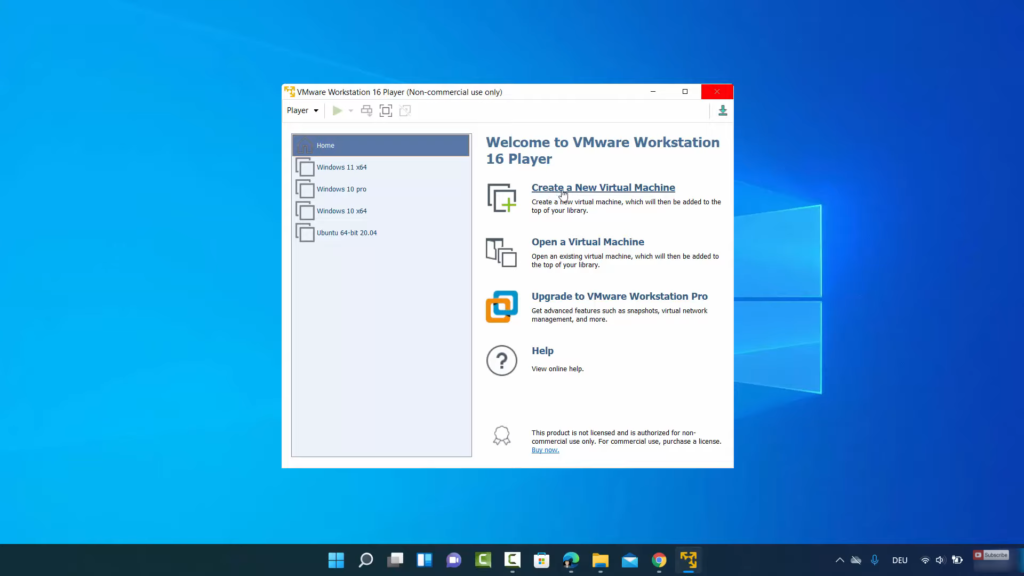This screenshot has width=1024, height=576.
Task: Click the Open a Virtual Machine icon
Action: (502, 252)
